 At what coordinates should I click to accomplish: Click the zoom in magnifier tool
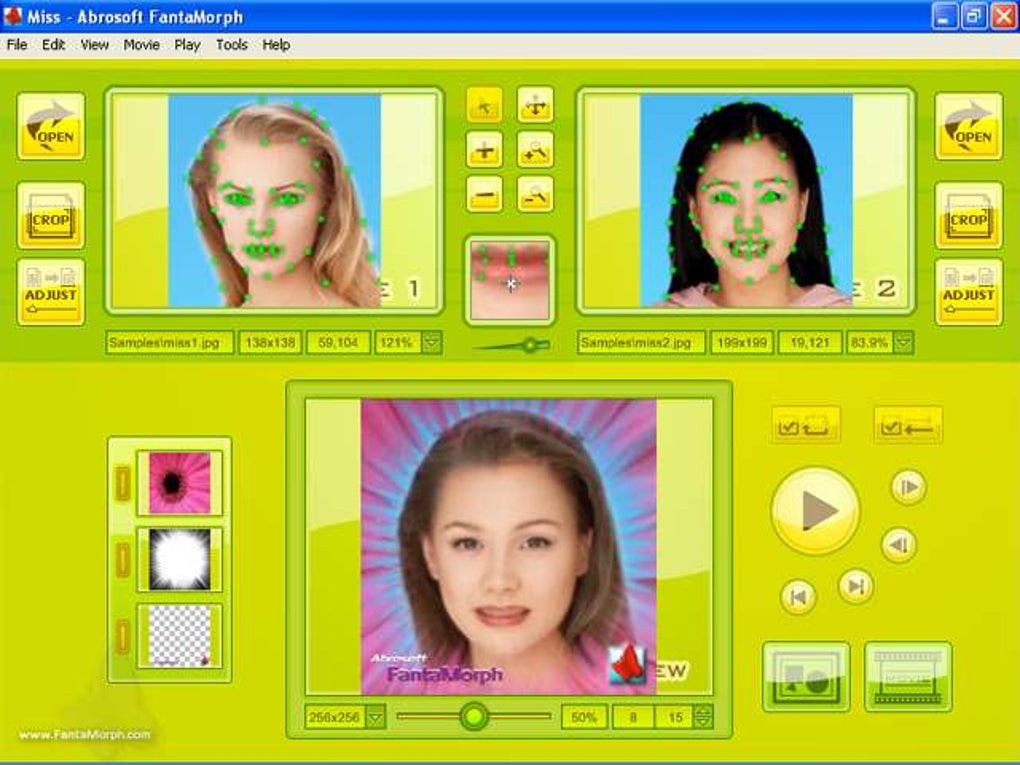[x=535, y=150]
